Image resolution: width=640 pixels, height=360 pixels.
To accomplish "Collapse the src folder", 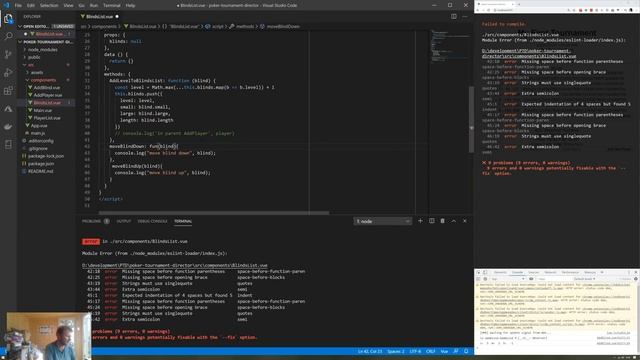I will (x=31, y=65).
